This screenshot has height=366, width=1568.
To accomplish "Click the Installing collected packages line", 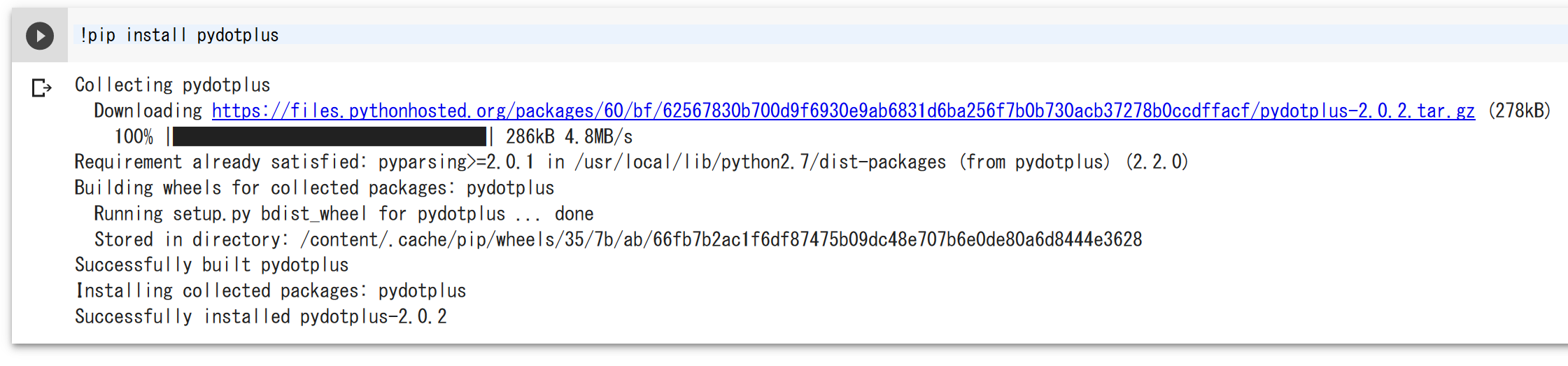I will [270, 290].
